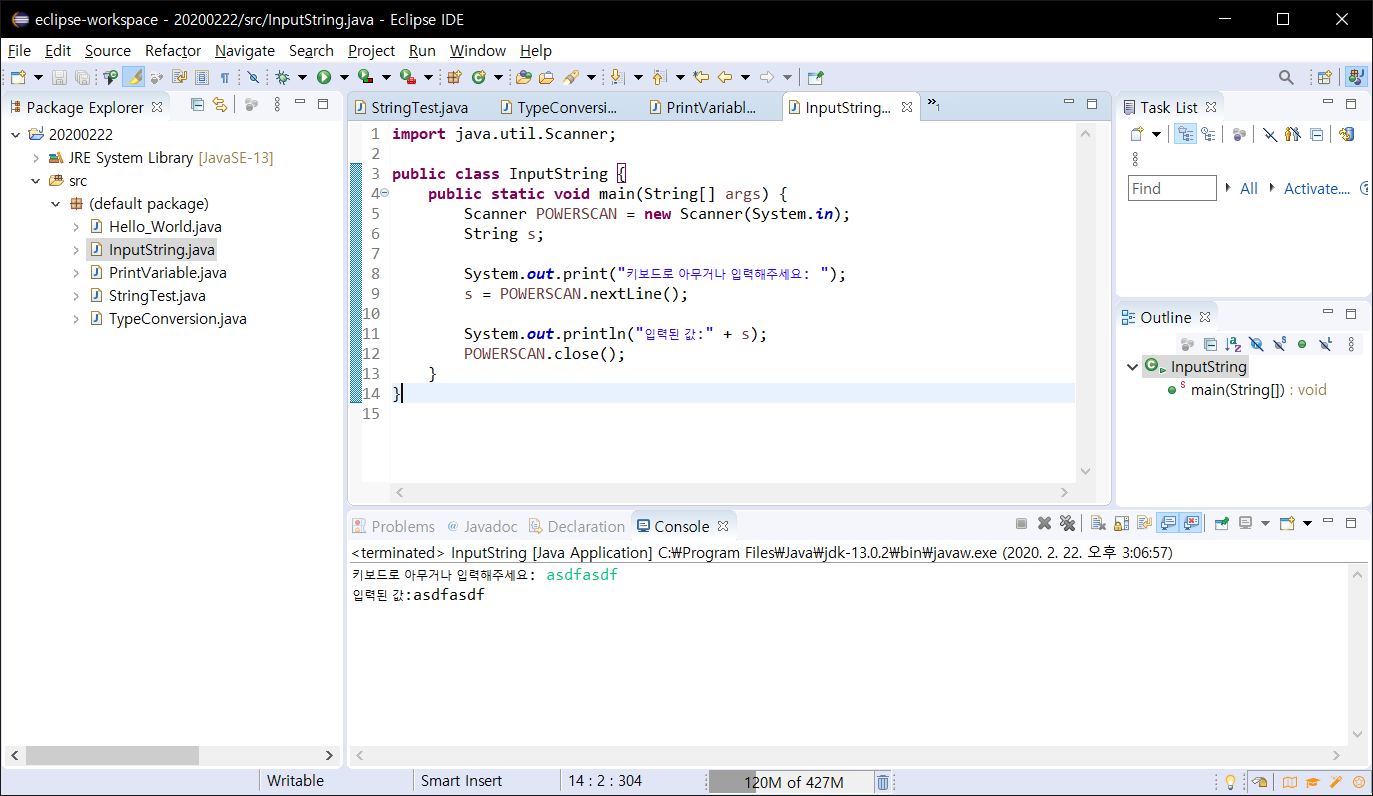
Task: Click the Last Edit Location icon
Action: point(701,77)
